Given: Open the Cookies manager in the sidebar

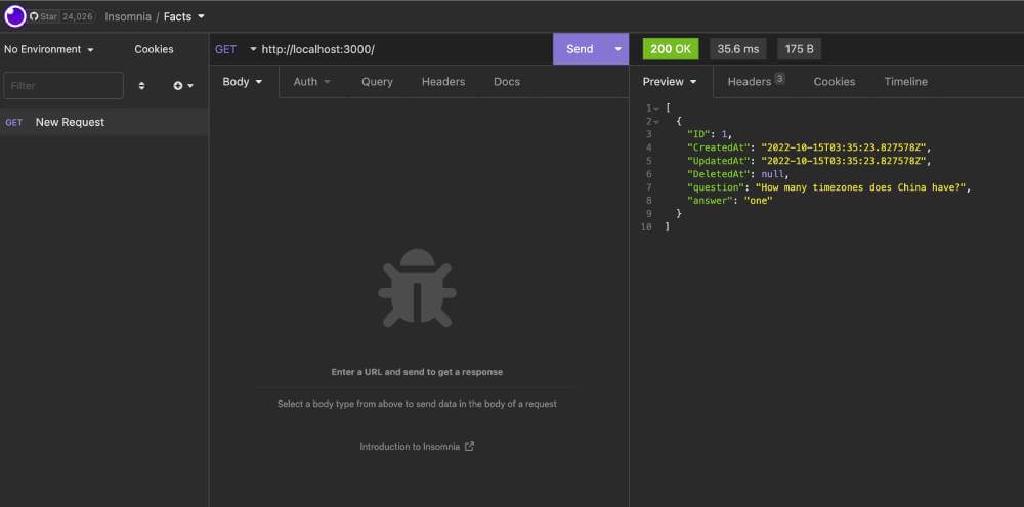Looking at the screenshot, I should [x=154, y=49].
